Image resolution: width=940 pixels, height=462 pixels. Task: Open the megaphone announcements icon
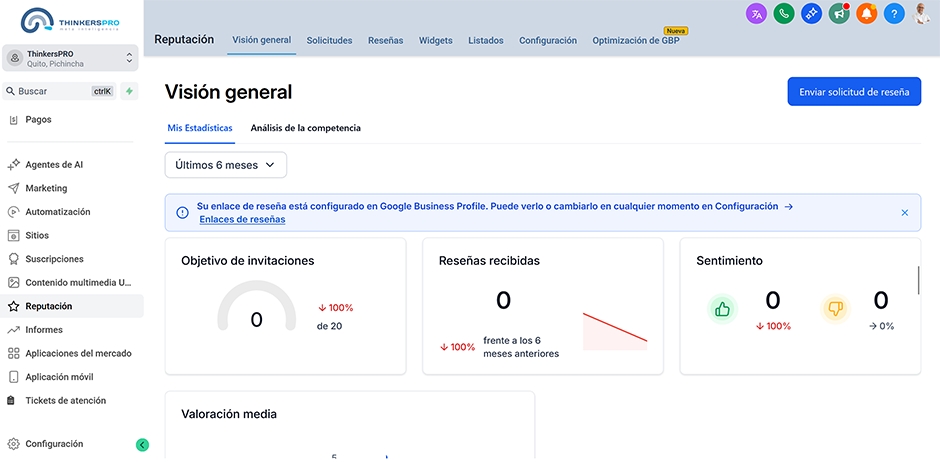click(839, 14)
